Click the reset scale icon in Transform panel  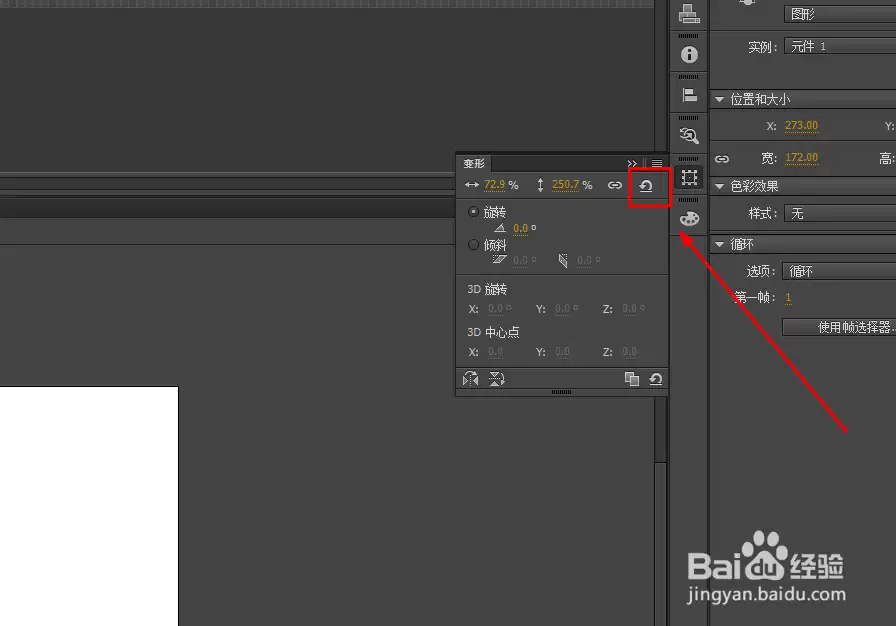pos(646,186)
